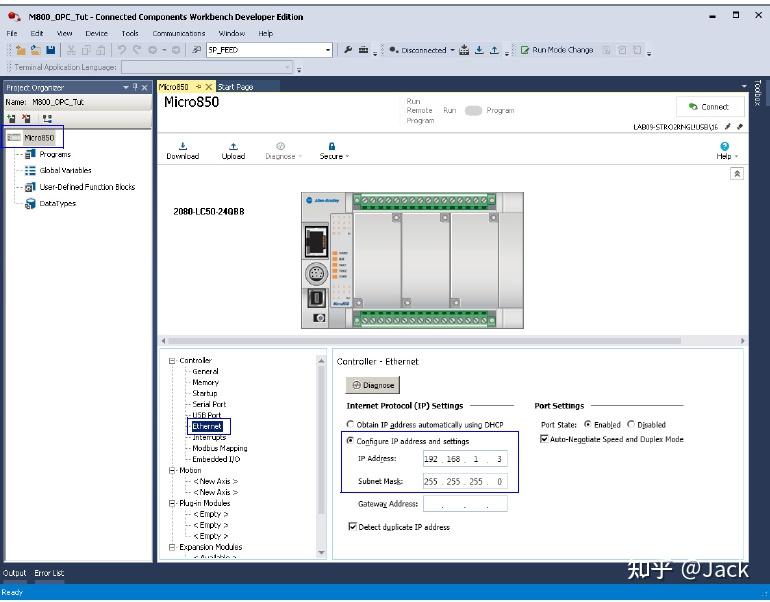Open the SP_FEED combo box dropdown

coord(328,50)
